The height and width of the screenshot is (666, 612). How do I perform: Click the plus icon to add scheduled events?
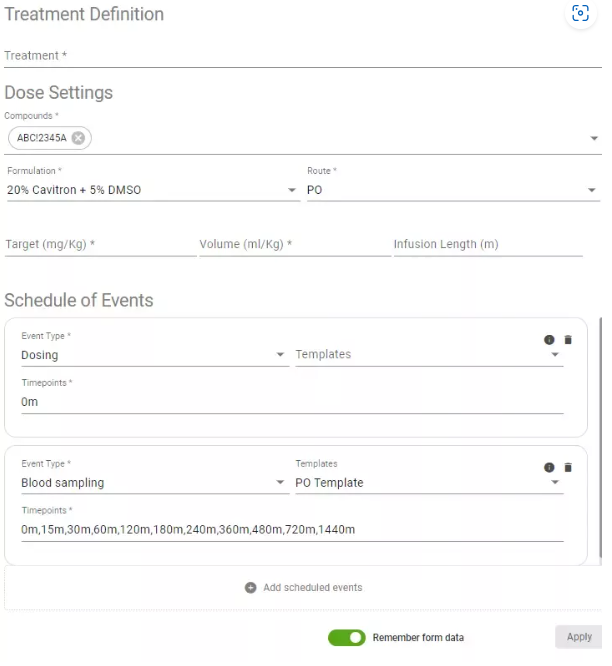pos(251,587)
